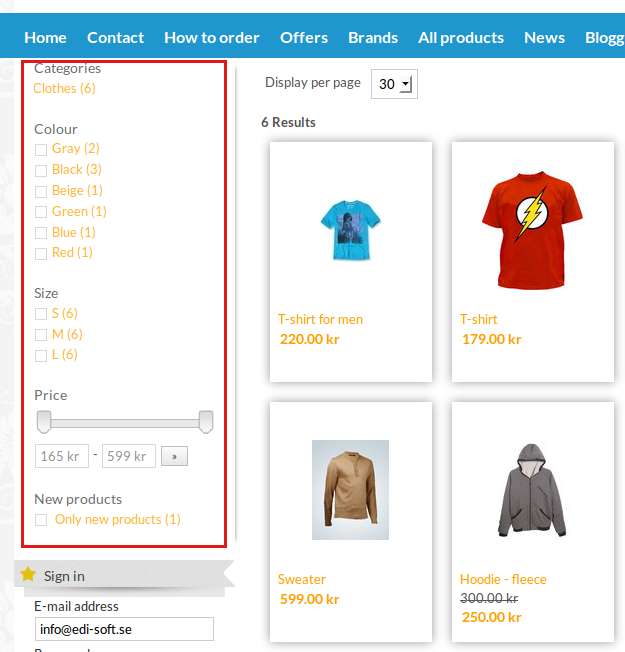
Task: Focus the minimum price field 165 kr
Action: 62,456
